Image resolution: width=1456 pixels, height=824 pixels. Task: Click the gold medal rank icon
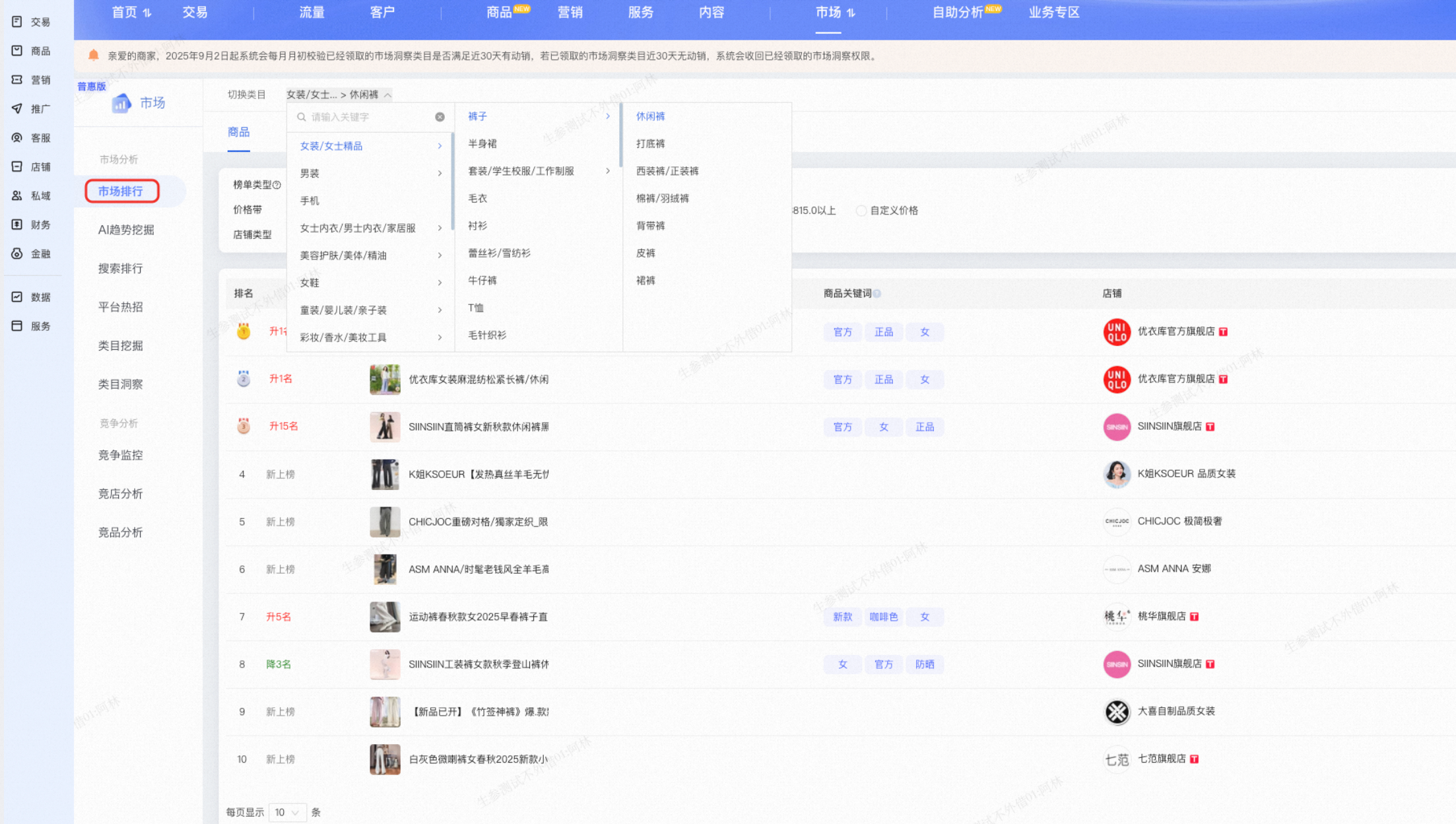point(244,331)
